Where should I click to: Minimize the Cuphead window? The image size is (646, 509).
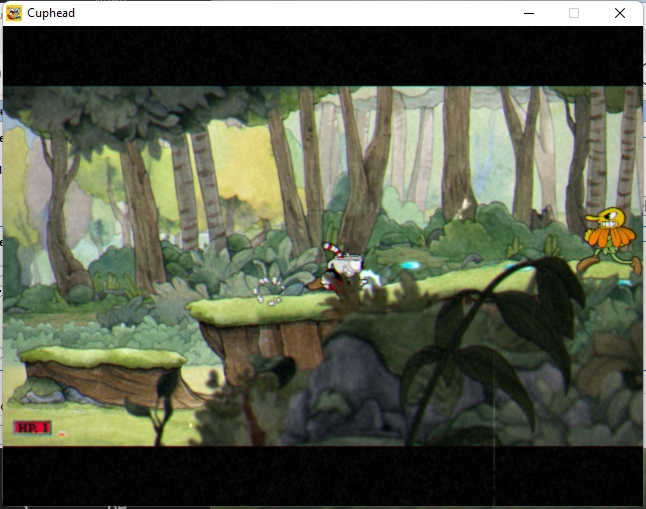tap(527, 13)
